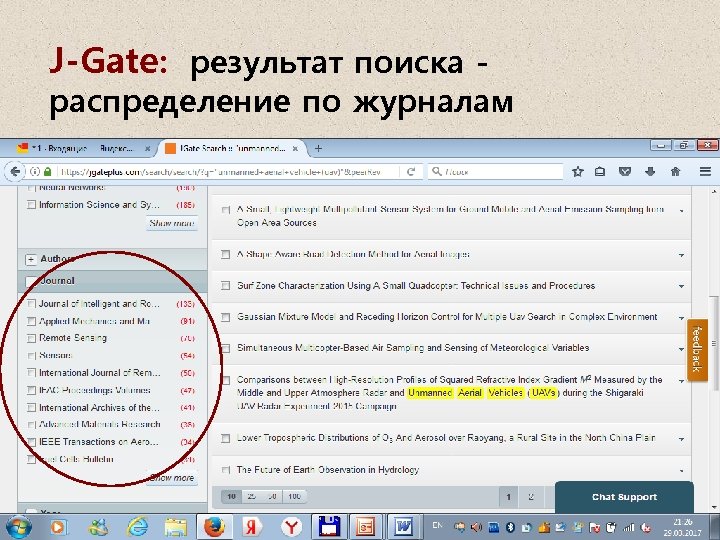
Task: Show 100 results per page
Action: [294, 496]
